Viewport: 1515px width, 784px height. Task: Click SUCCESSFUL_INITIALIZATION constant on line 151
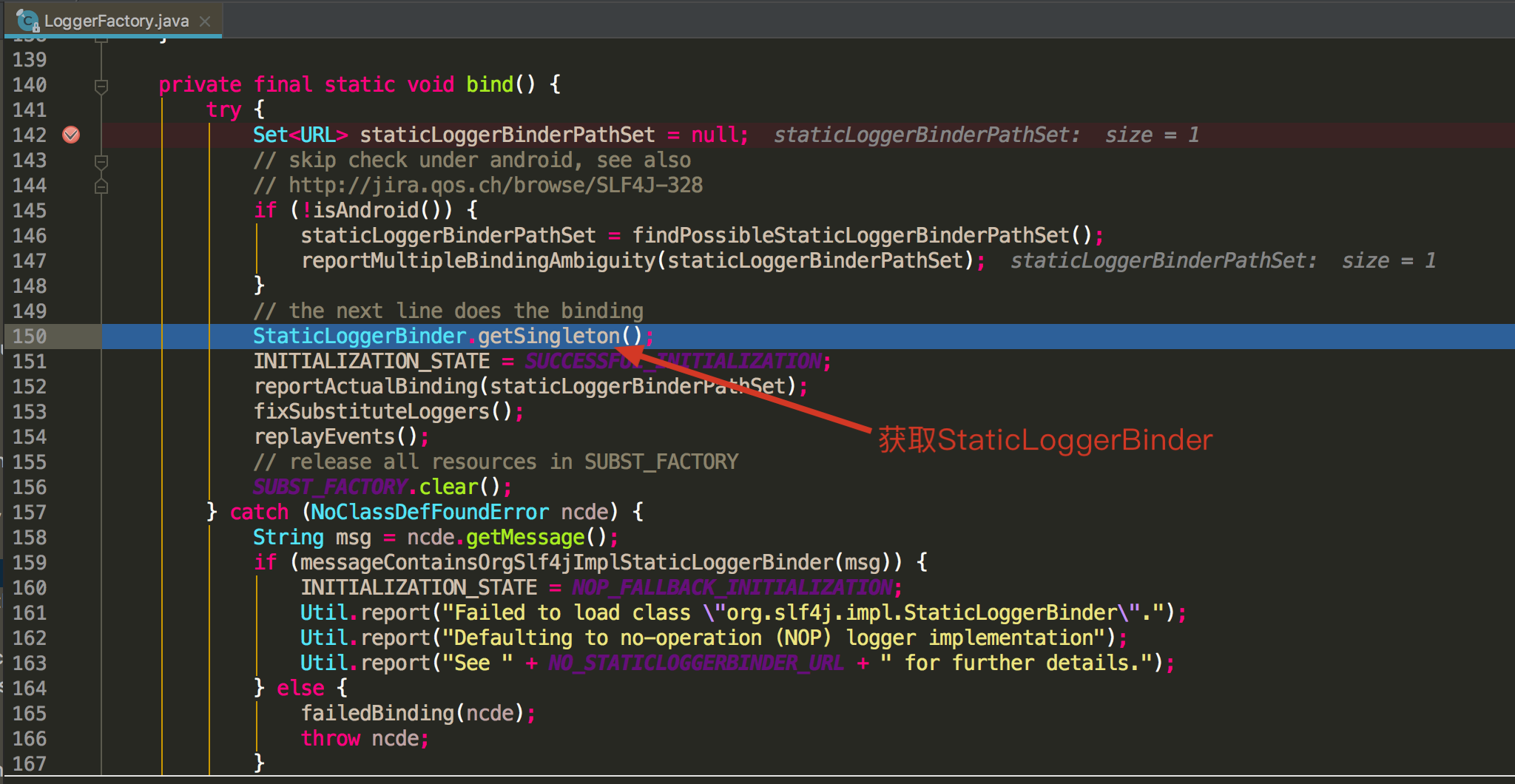pyautogui.click(x=673, y=362)
